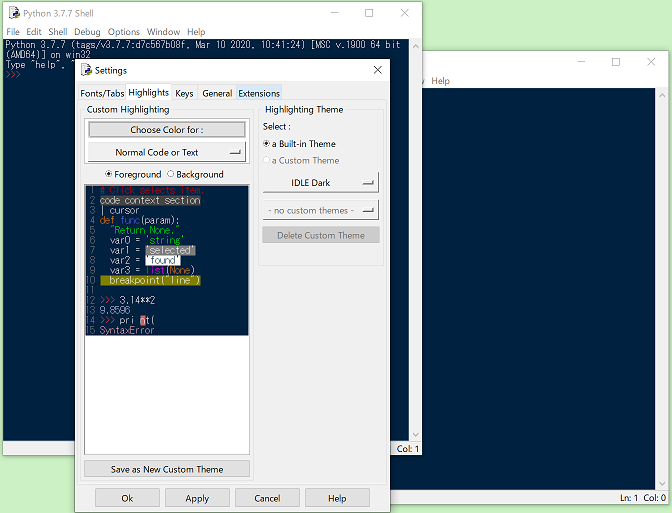
Task: Click the background editor's scrollbar down arrow
Action: [662, 484]
